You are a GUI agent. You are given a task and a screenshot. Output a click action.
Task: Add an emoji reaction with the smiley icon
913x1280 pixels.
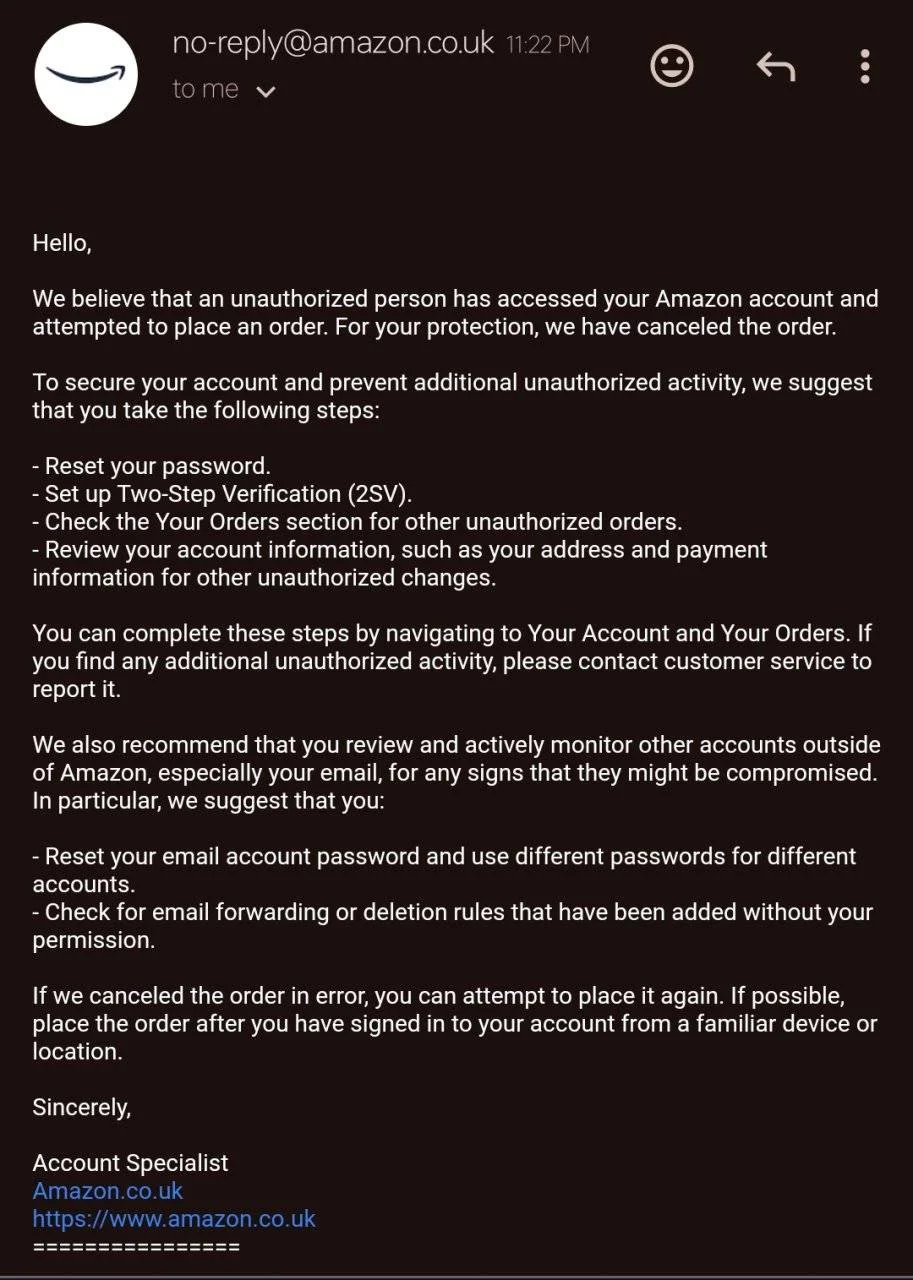(x=672, y=67)
